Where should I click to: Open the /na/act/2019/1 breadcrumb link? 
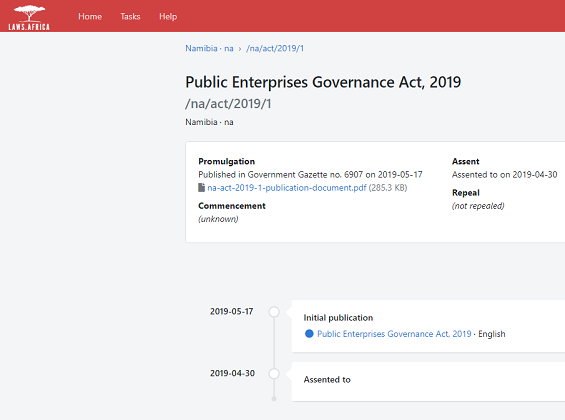pyautogui.click(x=275, y=48)
